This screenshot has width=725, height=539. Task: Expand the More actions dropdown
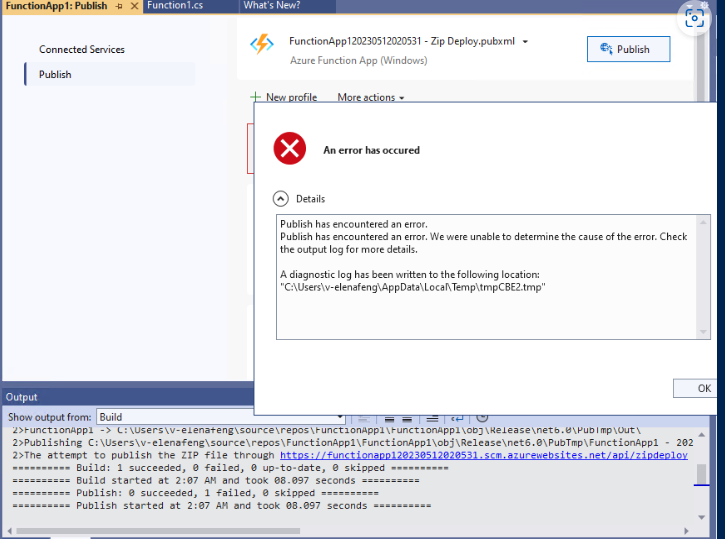[x=371, y=98]
